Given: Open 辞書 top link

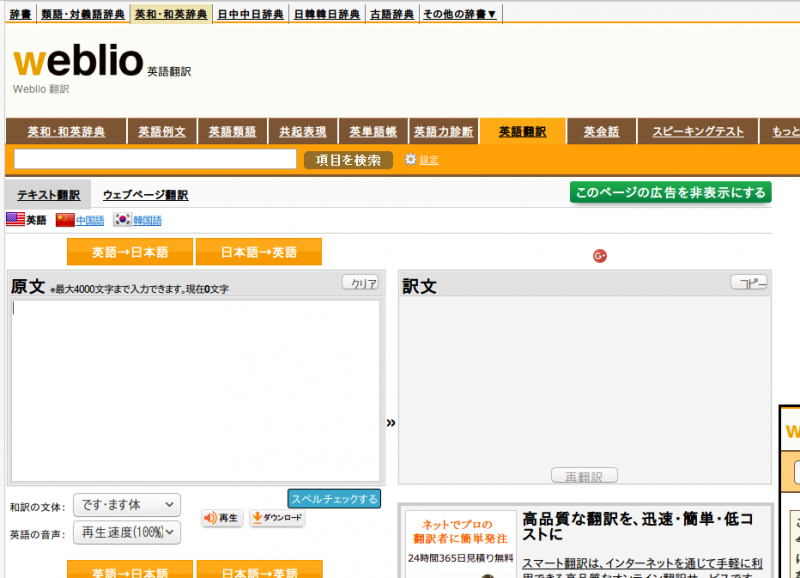Looking at the screenshot, I should (20, 14).
